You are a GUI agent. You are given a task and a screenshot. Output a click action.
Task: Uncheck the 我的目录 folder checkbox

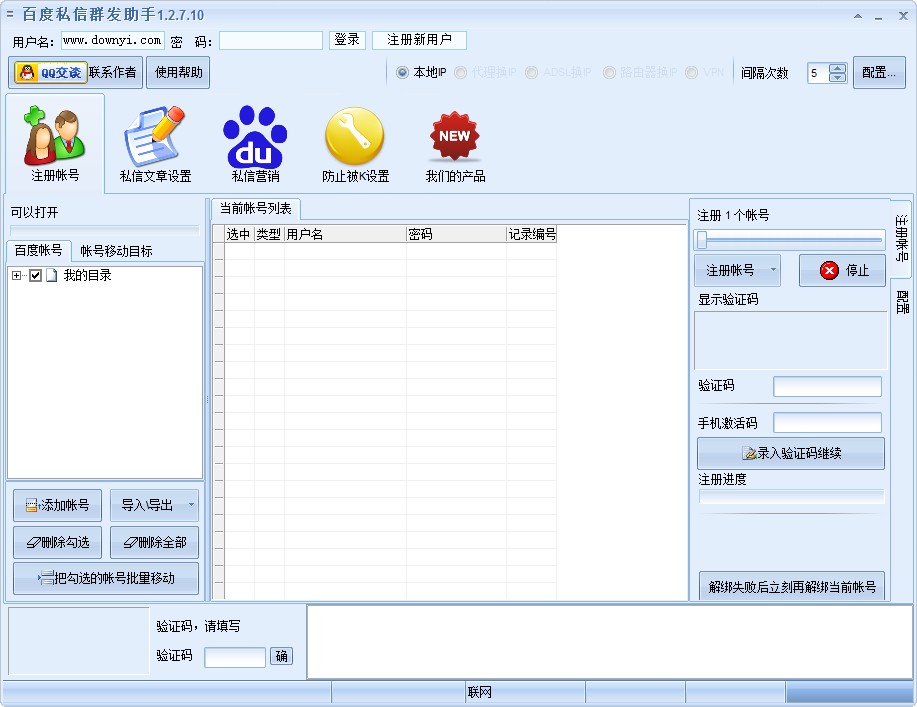pos(36,276)
